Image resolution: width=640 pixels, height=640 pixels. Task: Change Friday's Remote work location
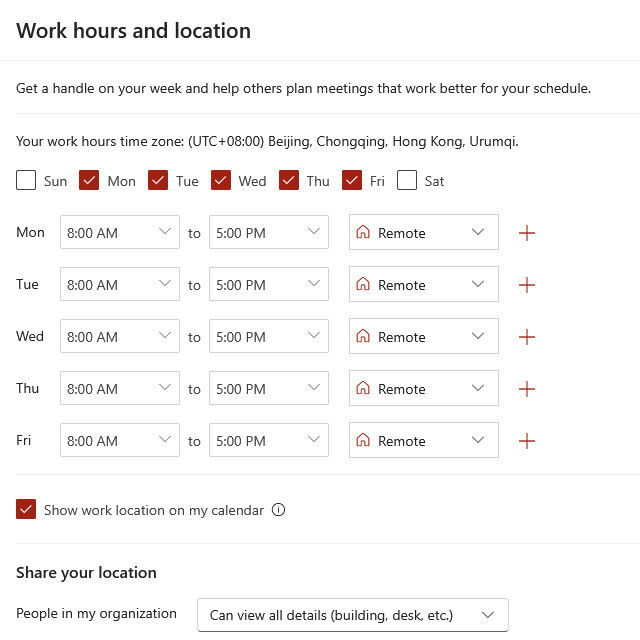point(423,441)
